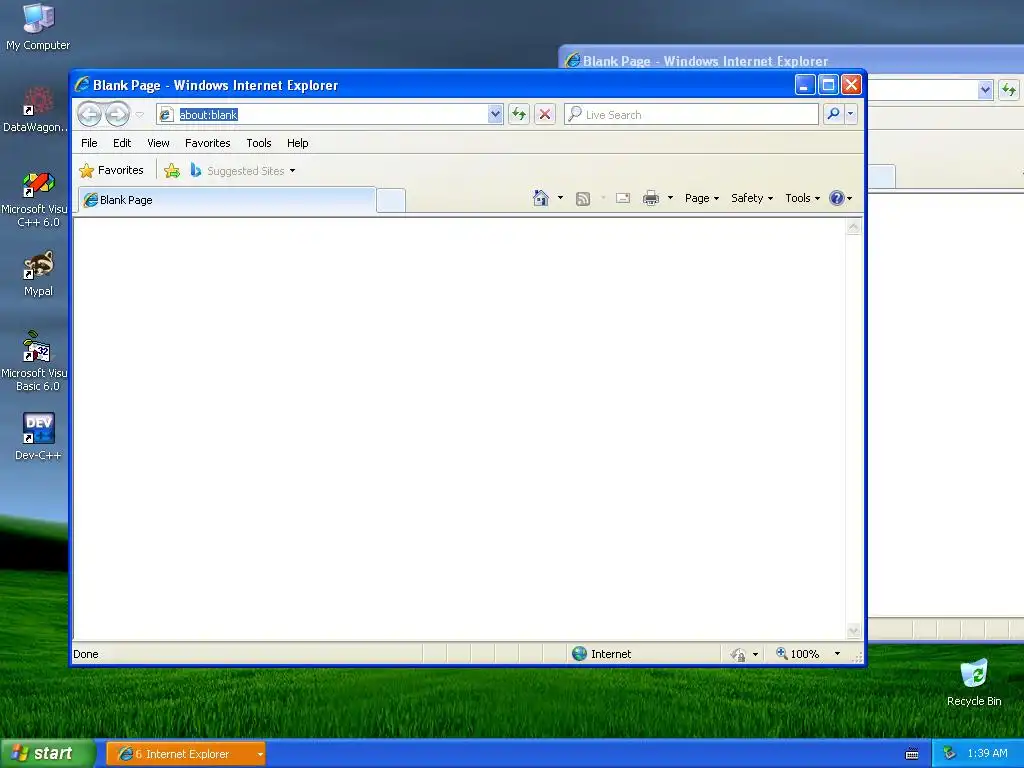Select the Microsoft Visual C++ 6.0 shortcut

tap(35, 199)
